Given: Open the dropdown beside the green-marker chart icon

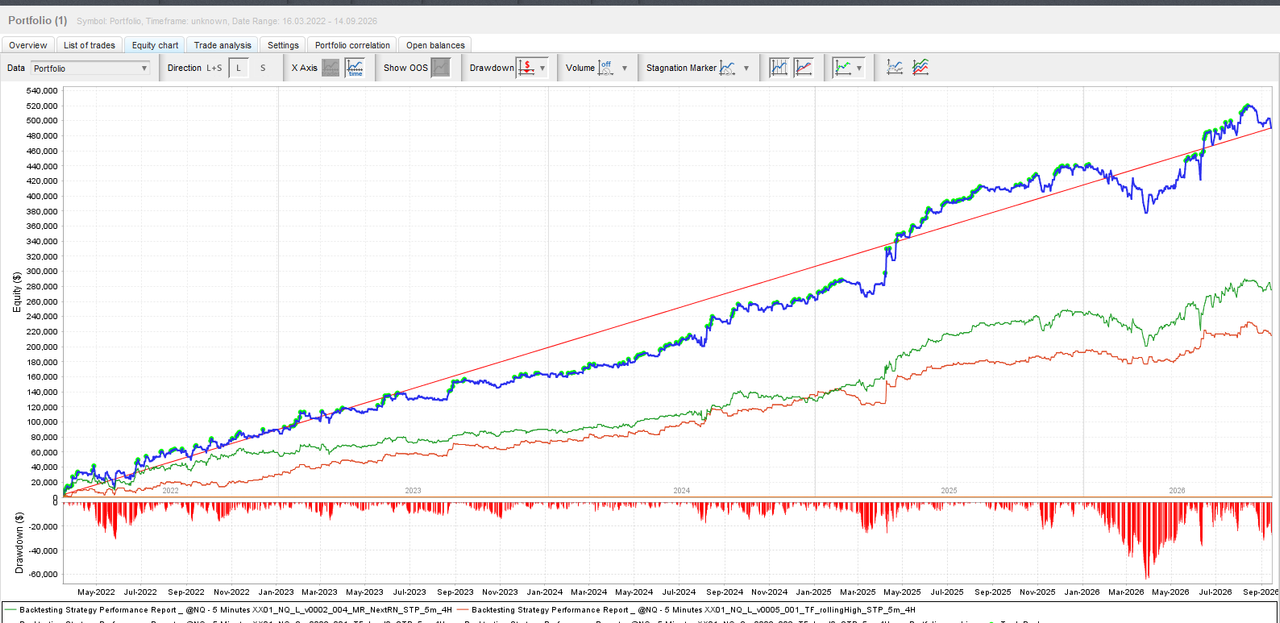Looking at the screenshot, I should click(859, 68).
